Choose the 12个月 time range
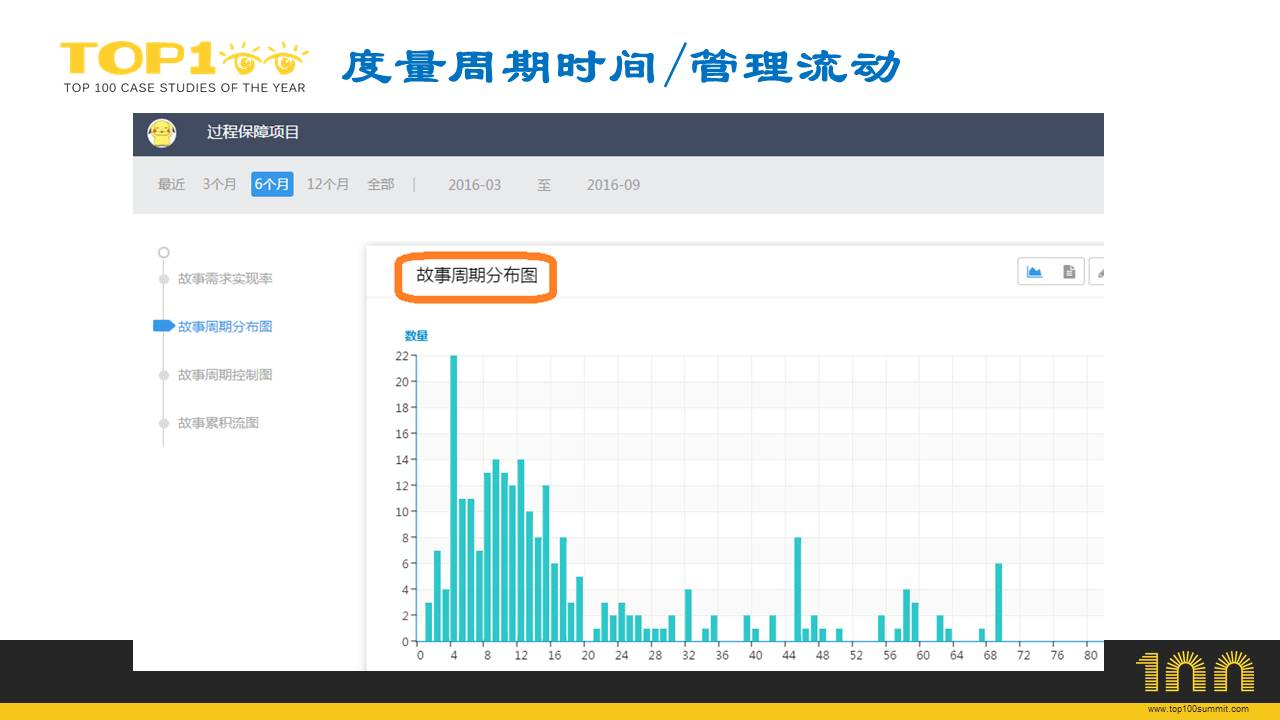This screenshot has width=1280, height=720. 328,184
